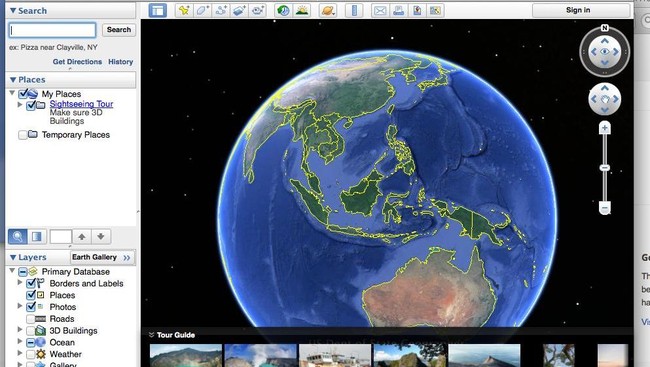
Task: Toggle the Primary Database checkbox
Action: pos(23,272)
